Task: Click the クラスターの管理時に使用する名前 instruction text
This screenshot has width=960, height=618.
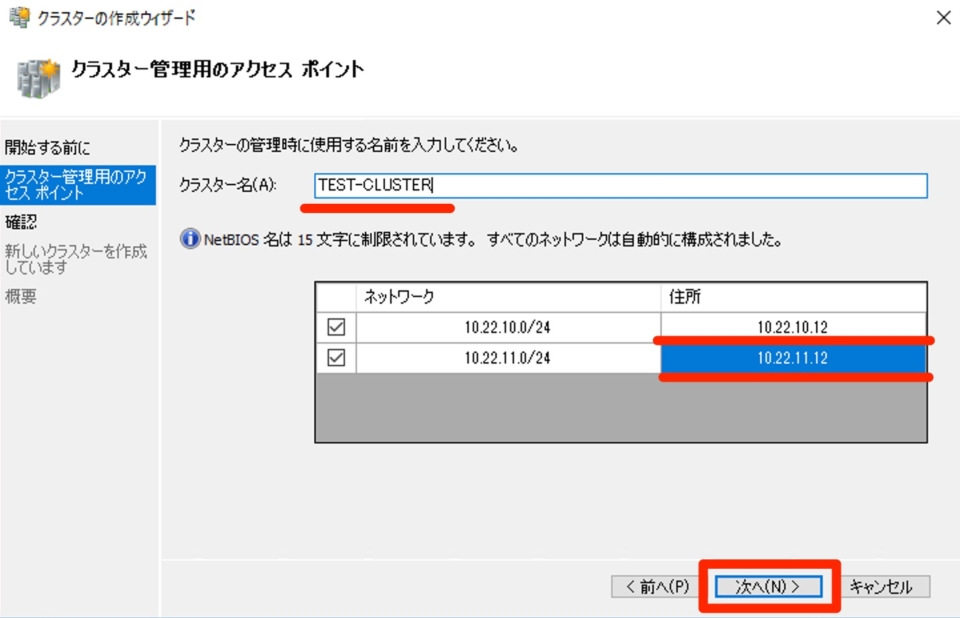Action: point(349,145)
